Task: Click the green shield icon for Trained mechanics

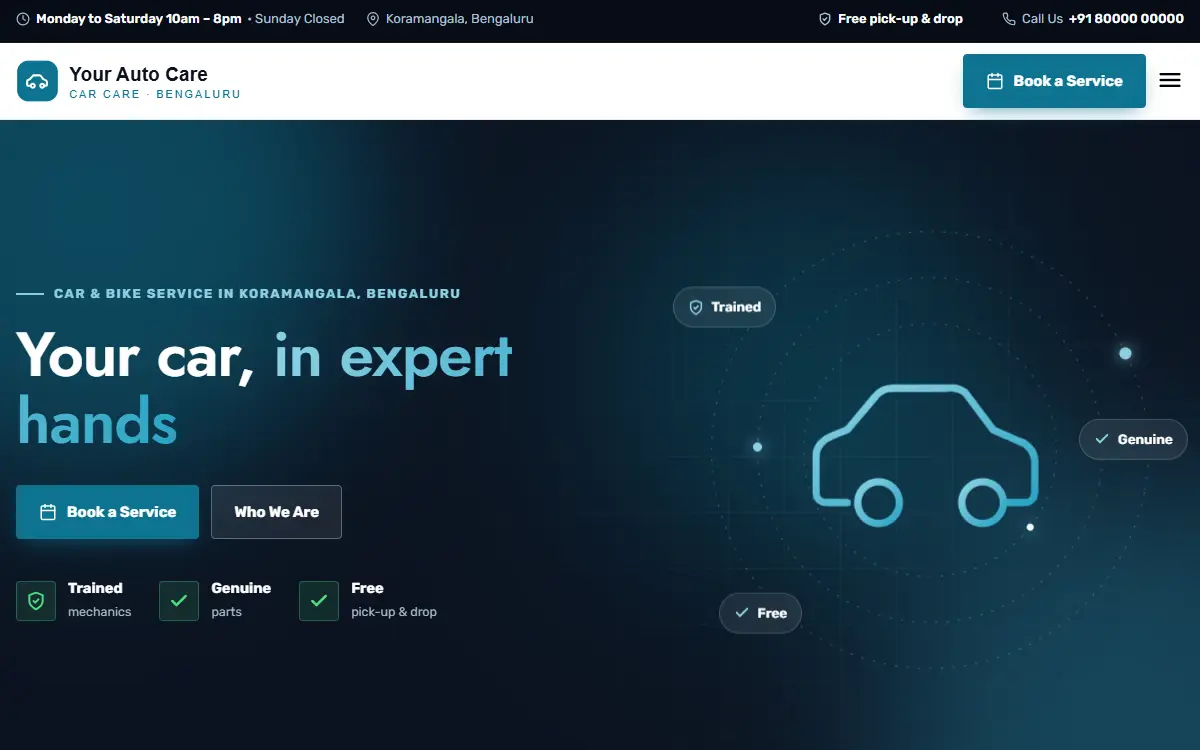Action: (36, 601)
